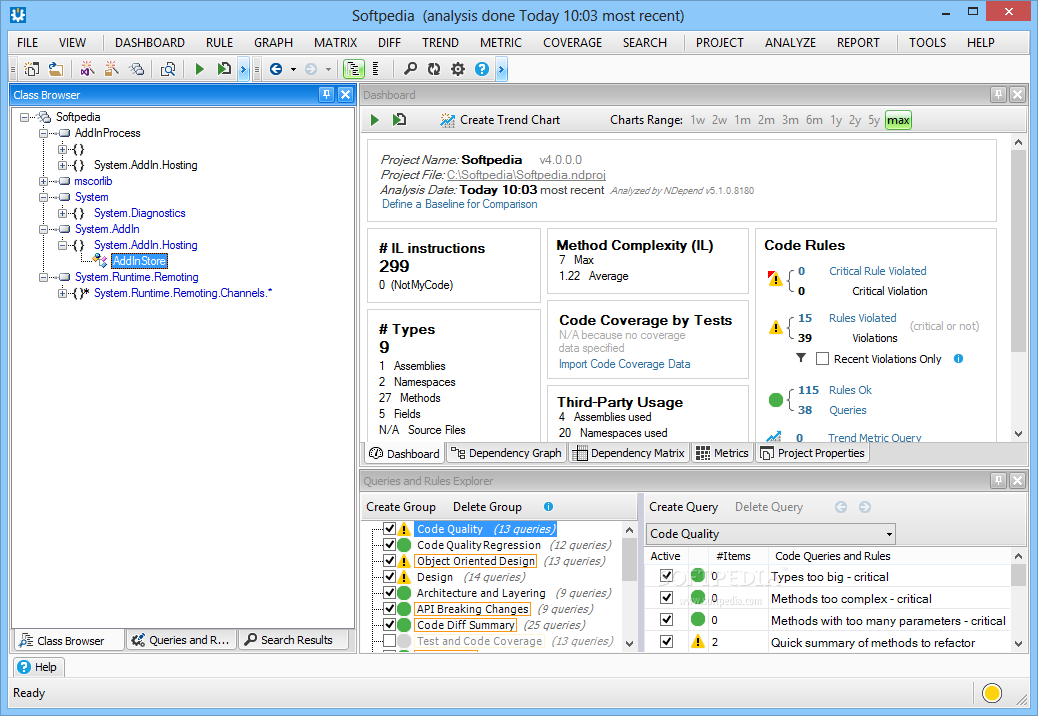Click the refresh arrows toolbar icon
The height and width of the screenshot is (716, 1038).
[434, 69]
